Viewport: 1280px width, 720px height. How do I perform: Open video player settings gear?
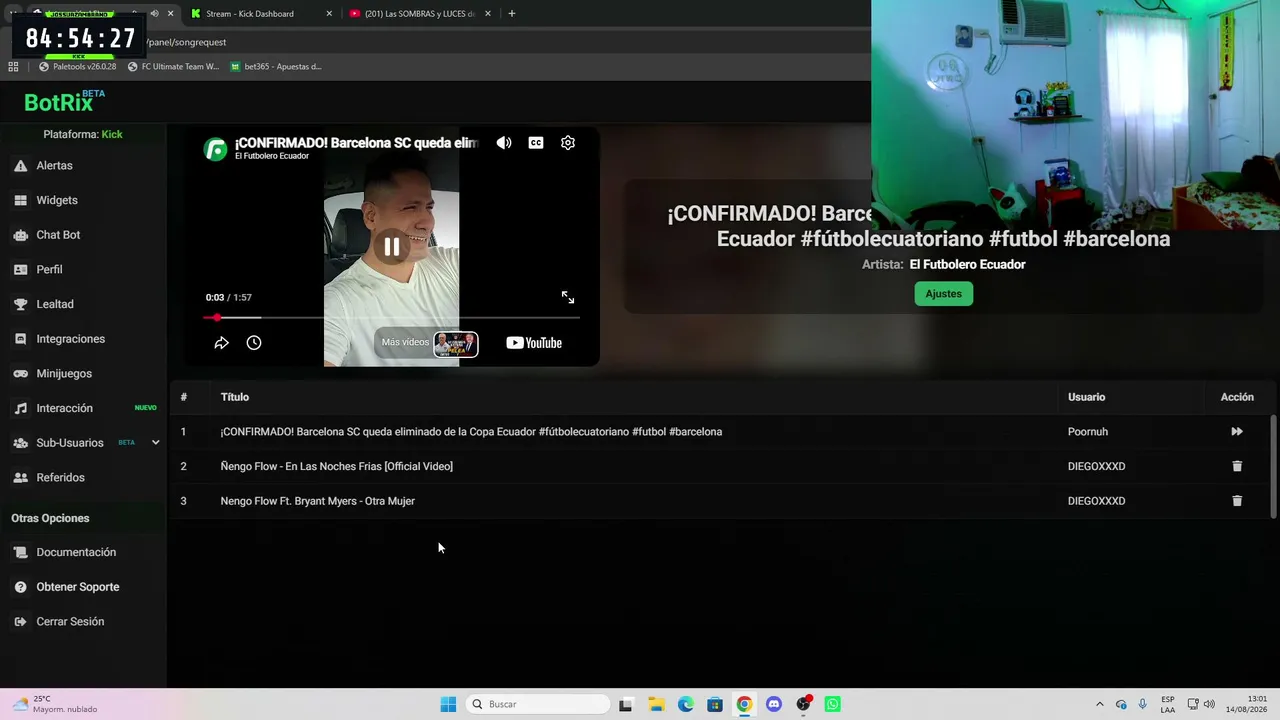568,143
